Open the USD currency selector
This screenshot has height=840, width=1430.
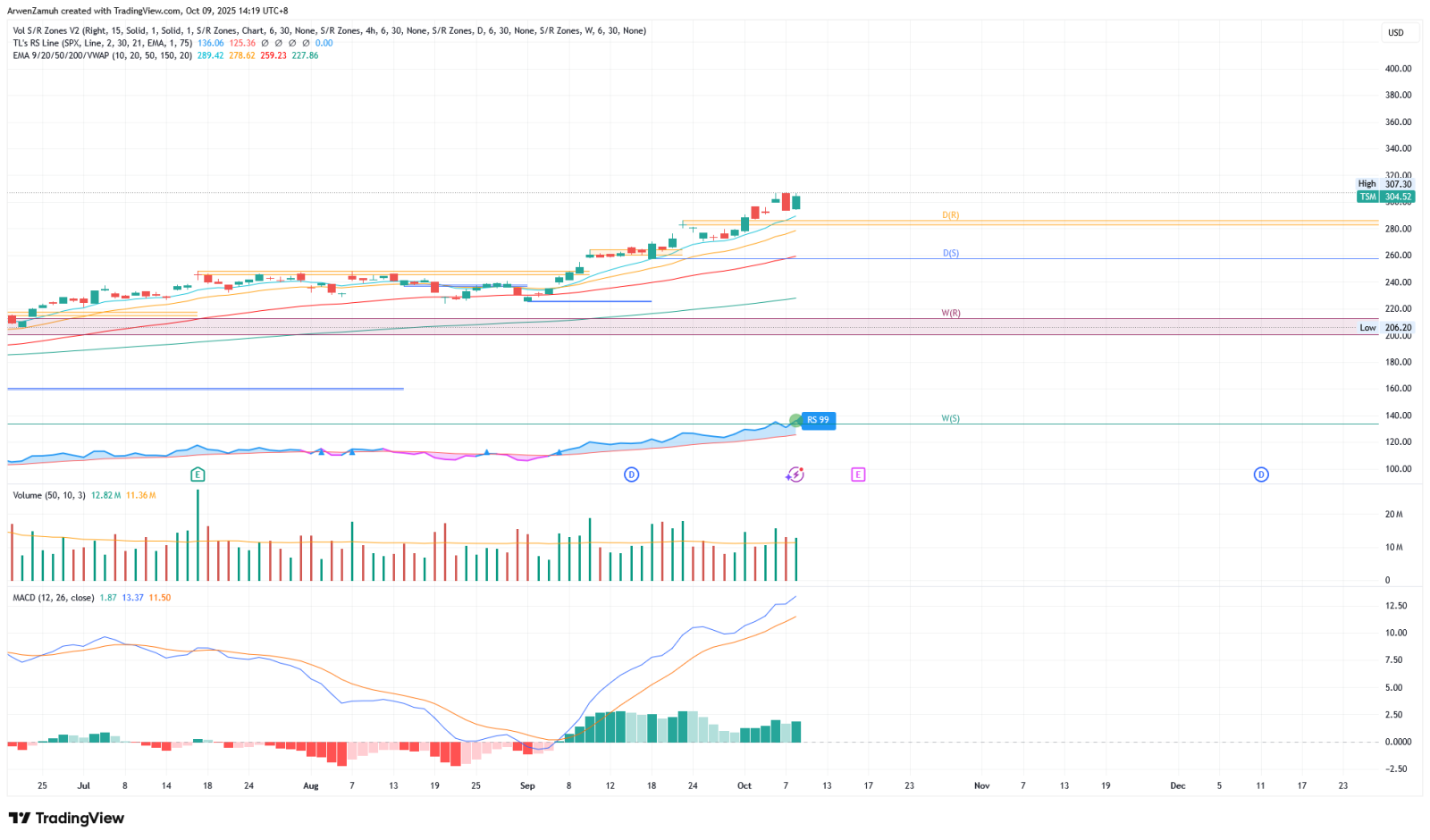coord(1395,33)
